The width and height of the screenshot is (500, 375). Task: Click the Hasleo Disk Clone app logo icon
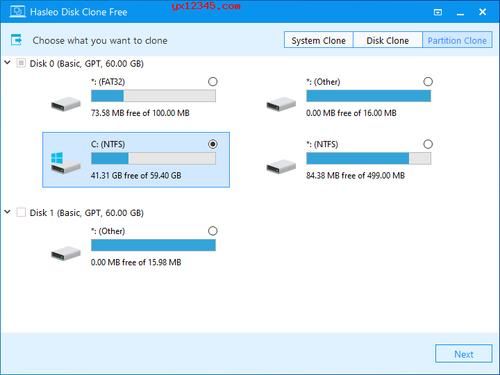[17, 12]
